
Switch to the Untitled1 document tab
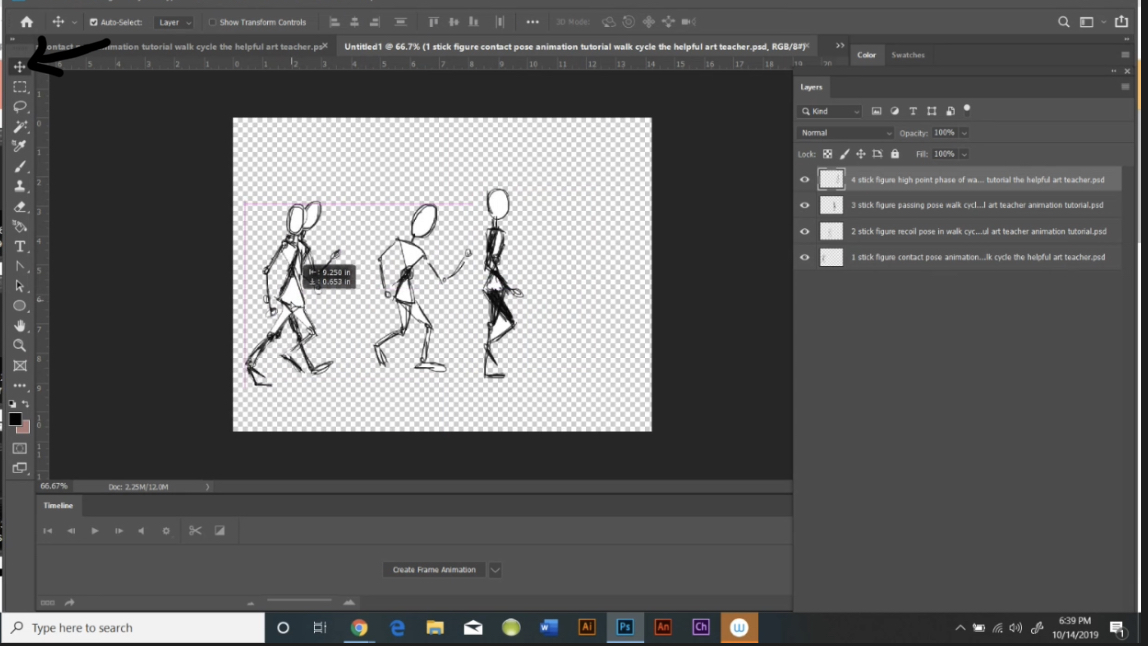click(500, 46)
